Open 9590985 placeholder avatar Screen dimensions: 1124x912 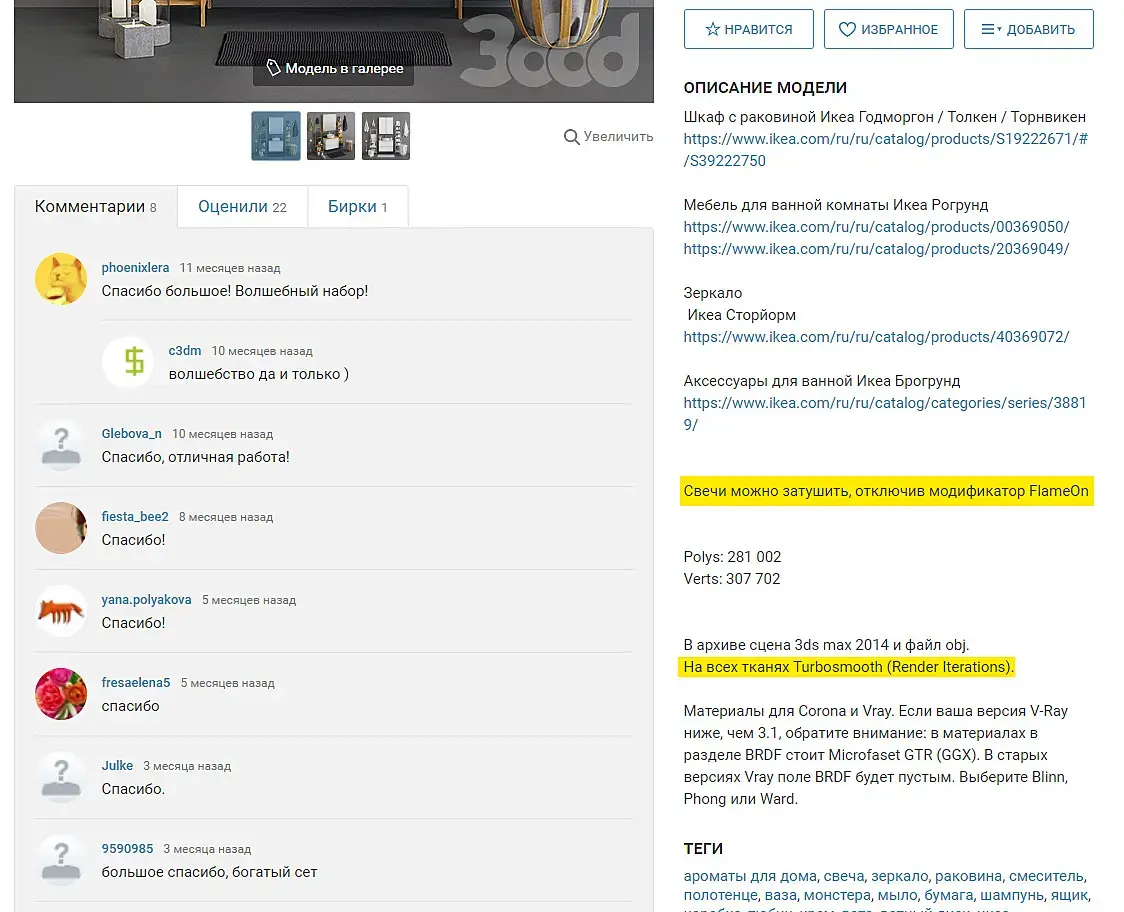pos(61,860)
